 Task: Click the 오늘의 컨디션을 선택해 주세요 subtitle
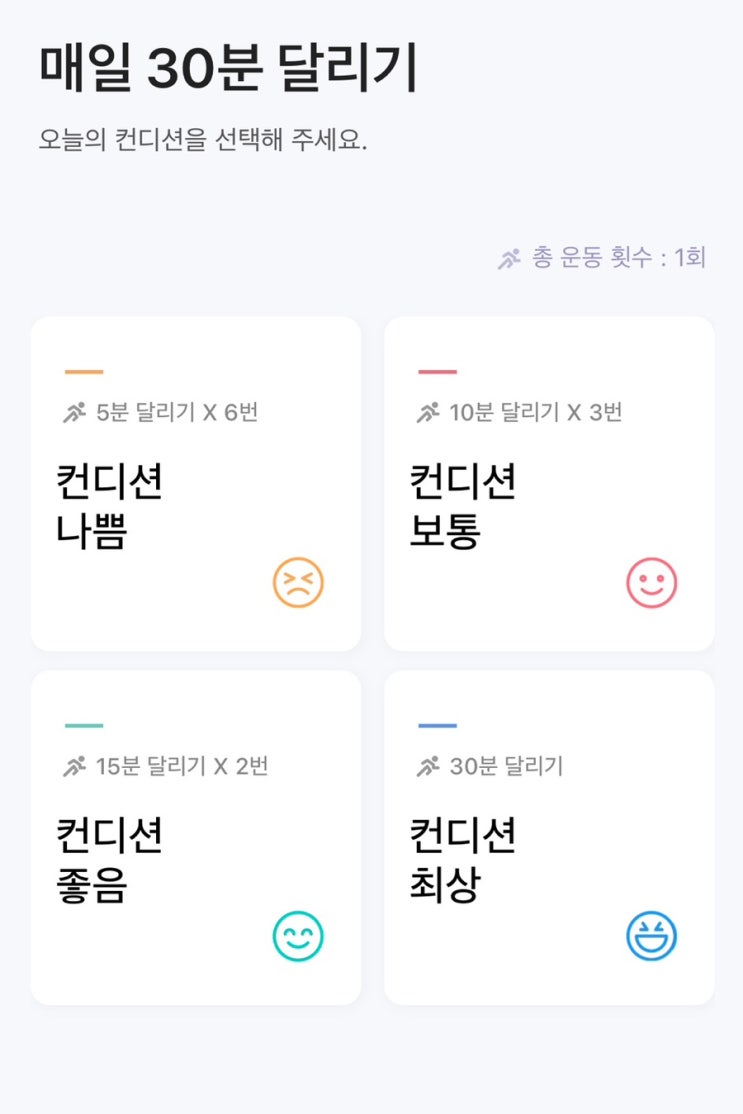[x=203, y=140]
